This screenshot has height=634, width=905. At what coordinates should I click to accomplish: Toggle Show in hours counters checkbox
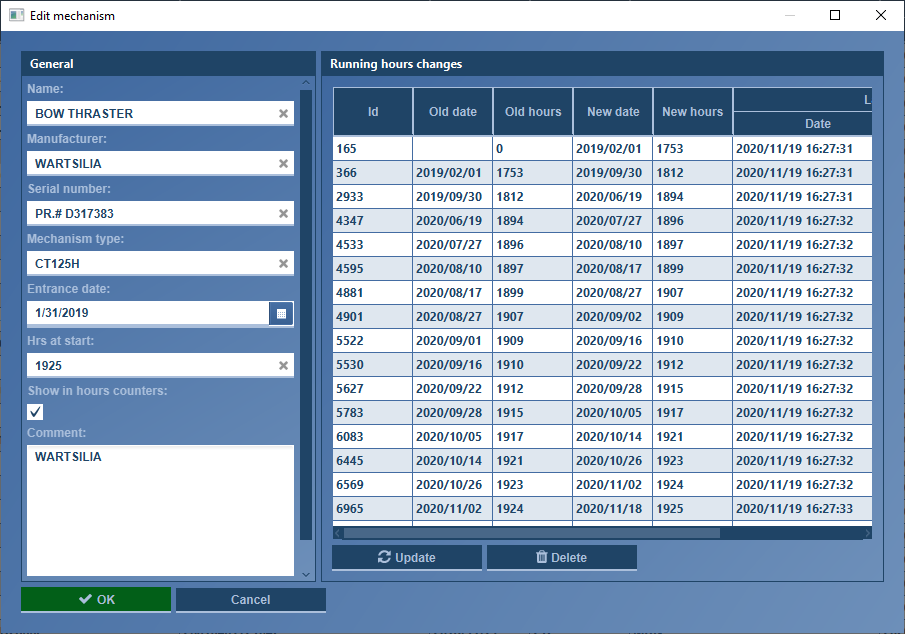36,412
